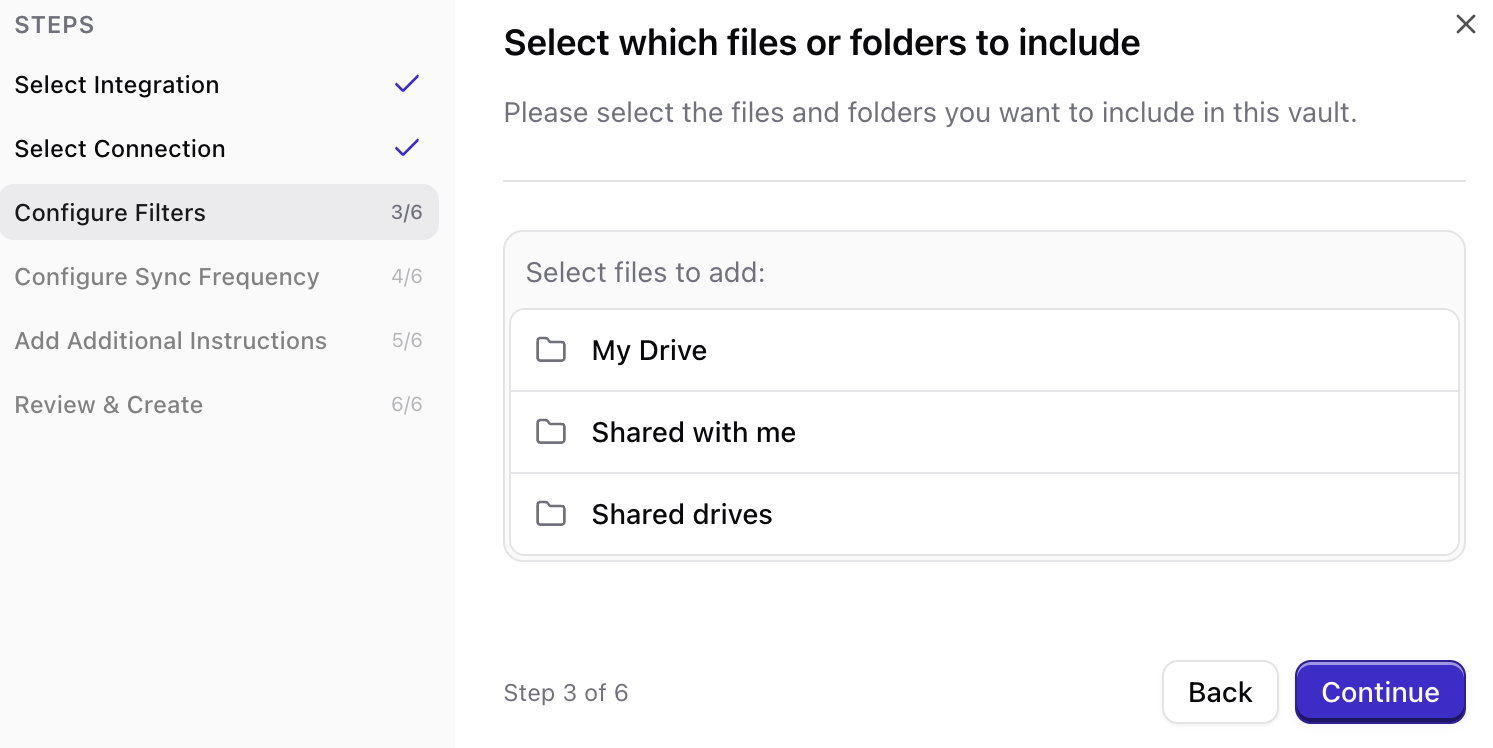The width and height of the screenshot is (1493, 748).
Task: Choose the Shared with me folder
Action: (x=693, y=432)
